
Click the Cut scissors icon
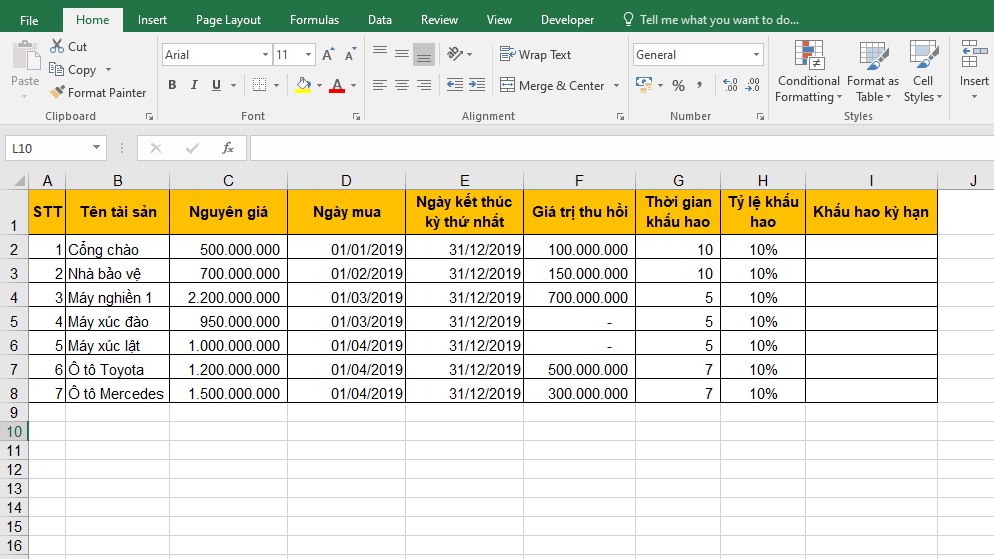(x=58, y=47)
